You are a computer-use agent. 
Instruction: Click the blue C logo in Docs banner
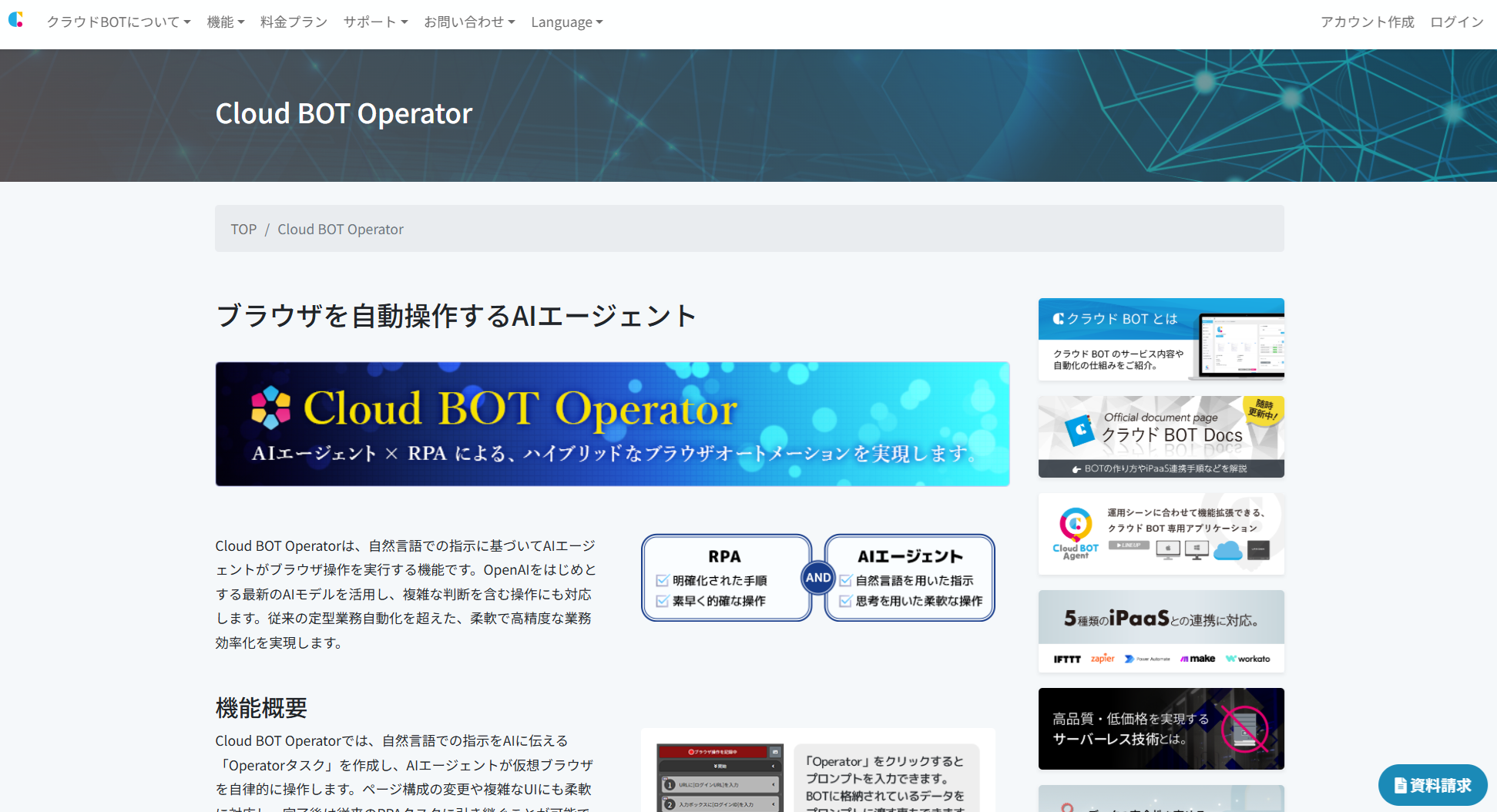pos(1080,430)
